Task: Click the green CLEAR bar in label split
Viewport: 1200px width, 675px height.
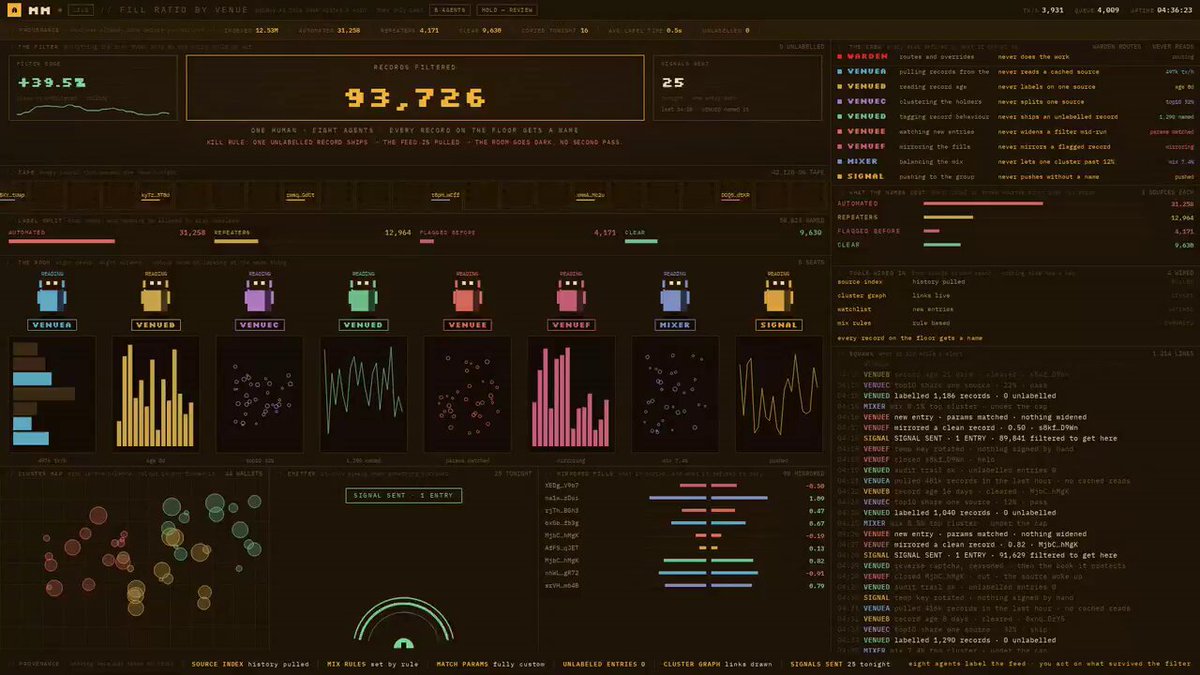Action: coord(641,241)
